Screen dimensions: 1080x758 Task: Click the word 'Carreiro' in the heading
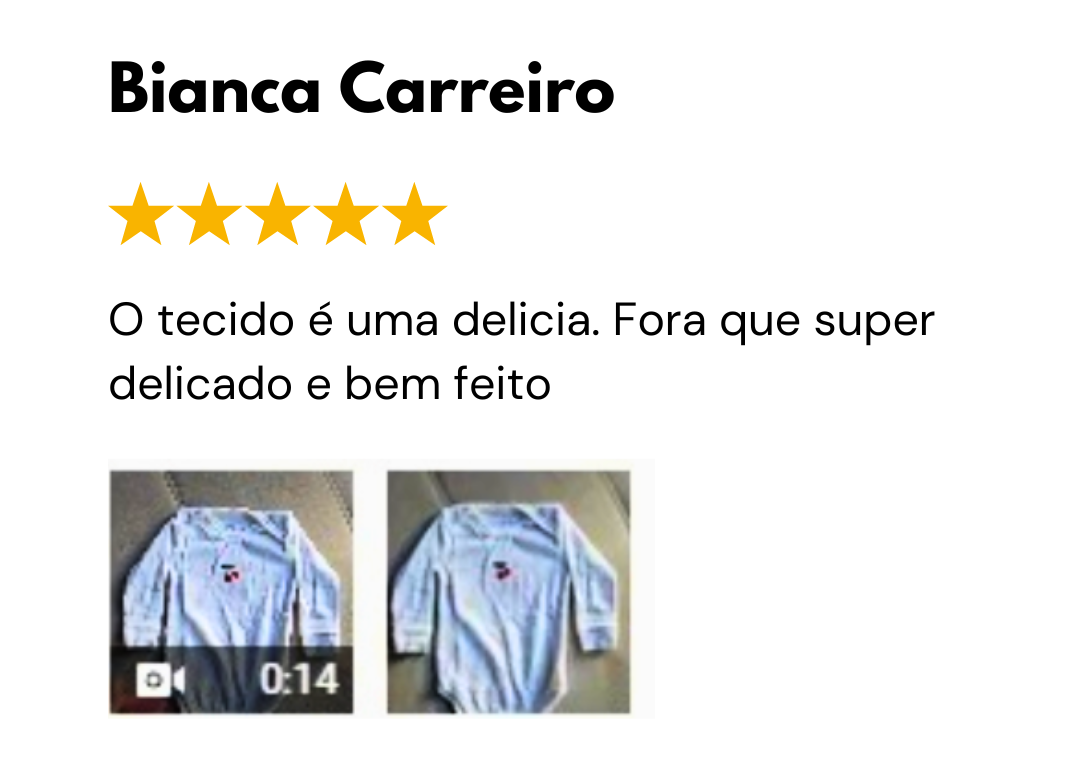[477, 88]
